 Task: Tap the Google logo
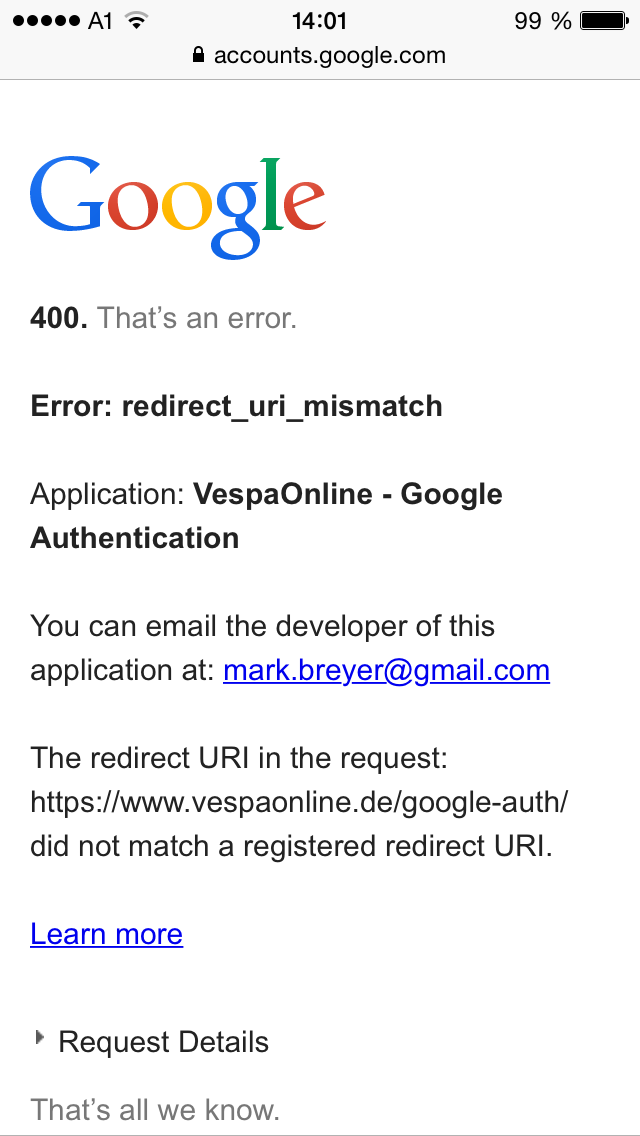(x=178, y=207)
